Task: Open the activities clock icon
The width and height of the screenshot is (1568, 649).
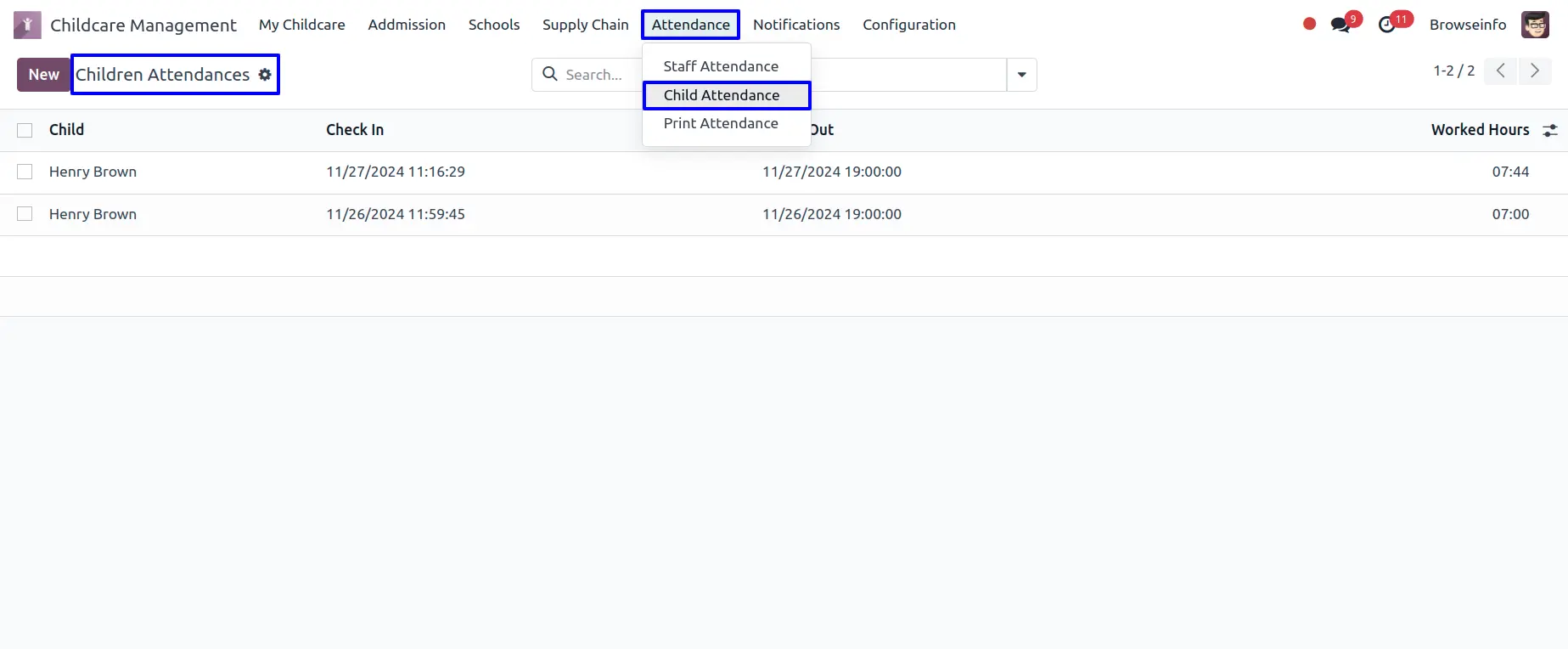Action: tap(1387, 25)
